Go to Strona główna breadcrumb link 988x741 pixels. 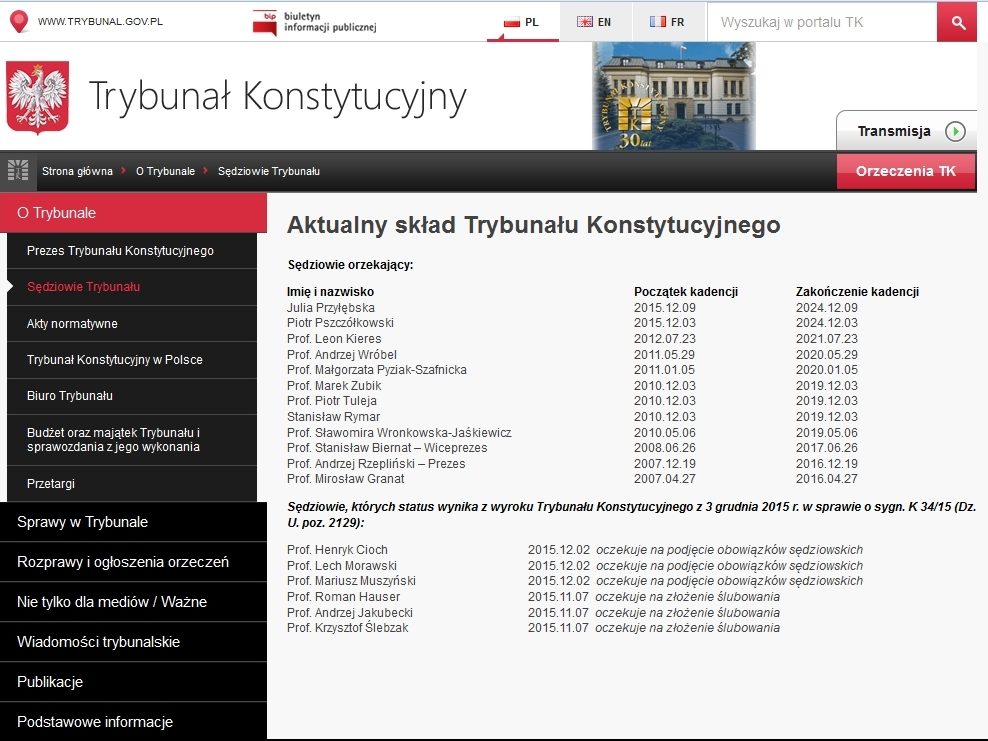pyautogui.click(x=77, y=171)
